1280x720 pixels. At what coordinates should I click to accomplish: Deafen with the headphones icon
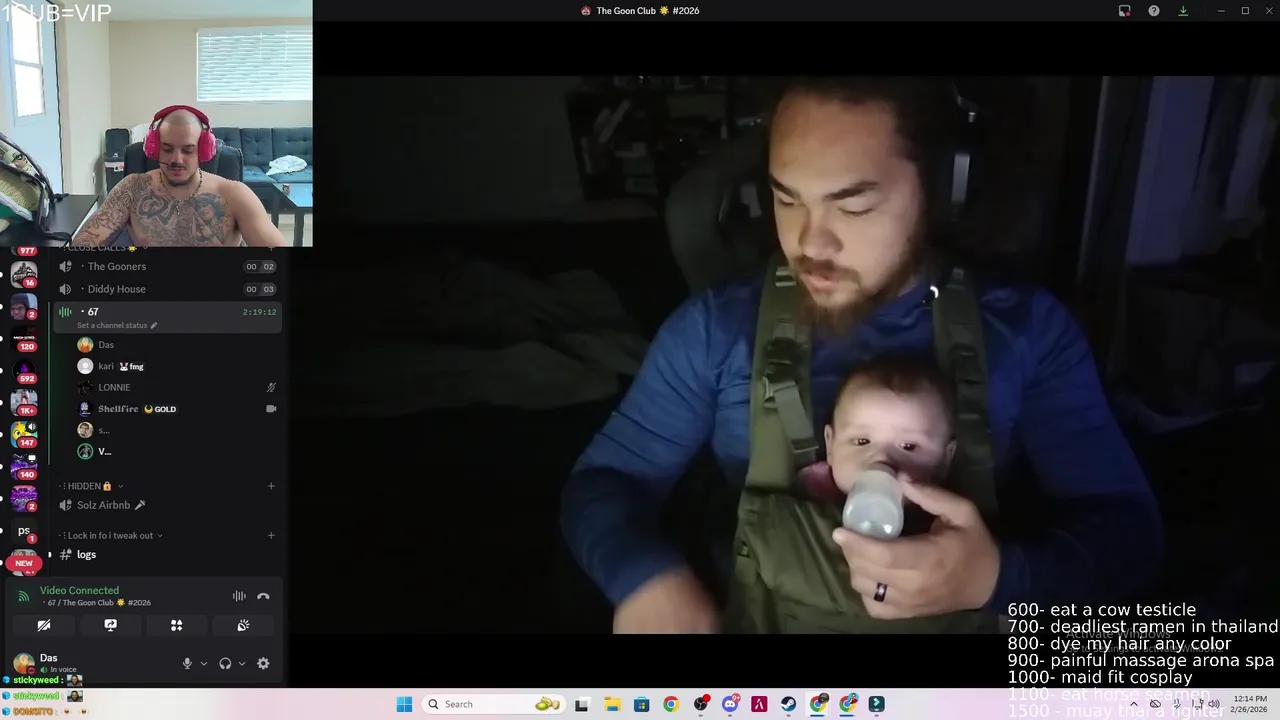point(225,663)
